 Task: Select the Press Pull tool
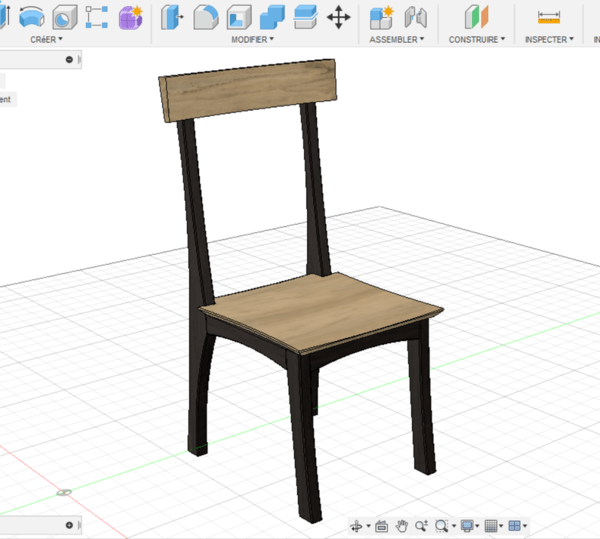(x=171, y=17)
